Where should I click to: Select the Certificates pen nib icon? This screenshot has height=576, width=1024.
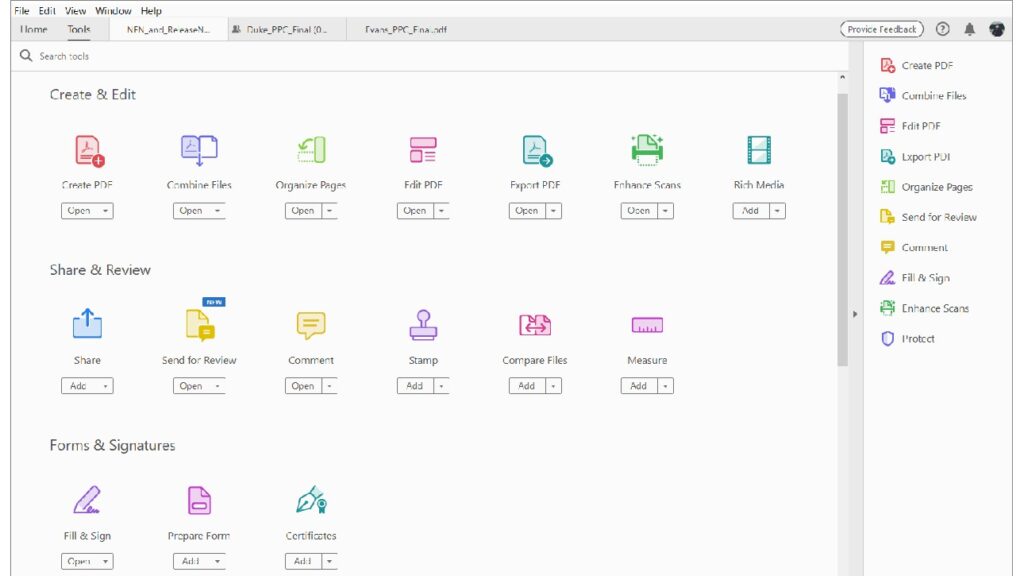[x=312, y=500]
